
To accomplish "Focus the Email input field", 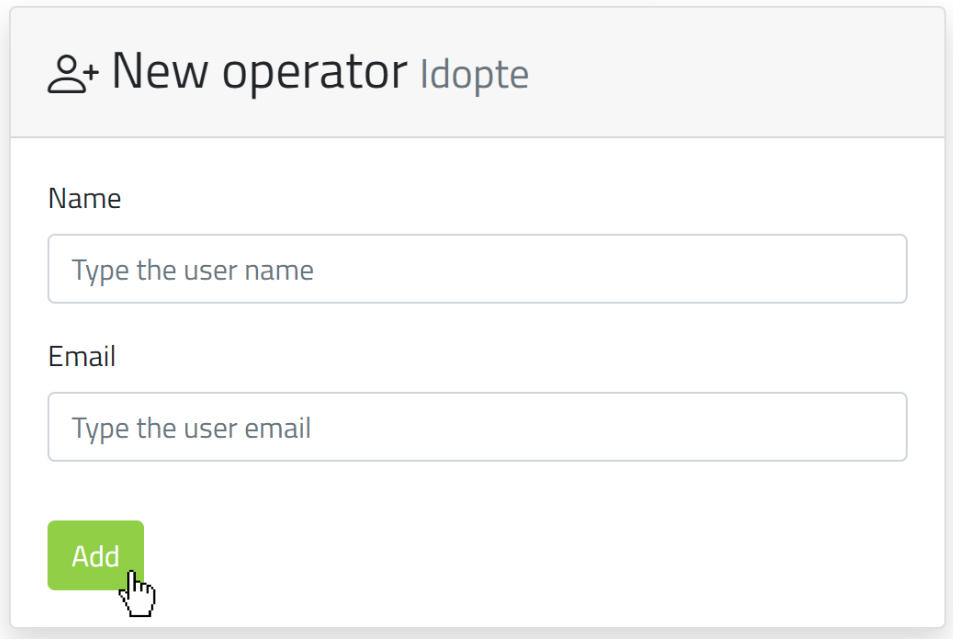I will tap(477, 427).
